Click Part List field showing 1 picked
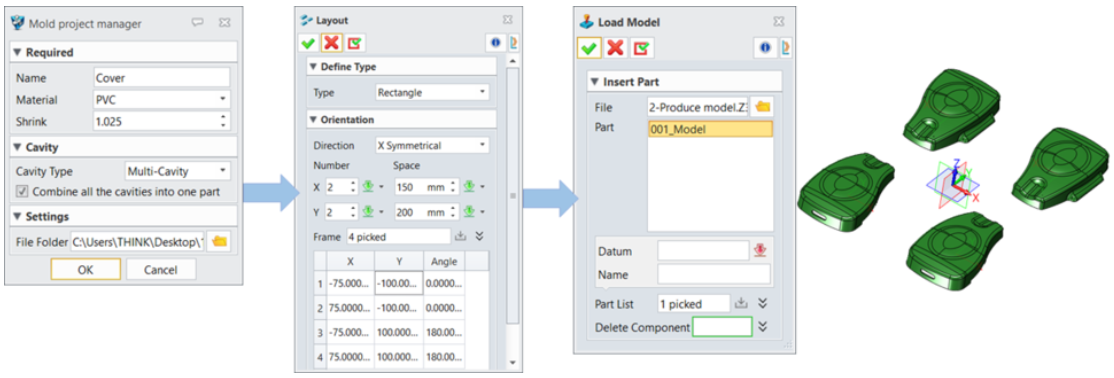 (x=693, y=303)
